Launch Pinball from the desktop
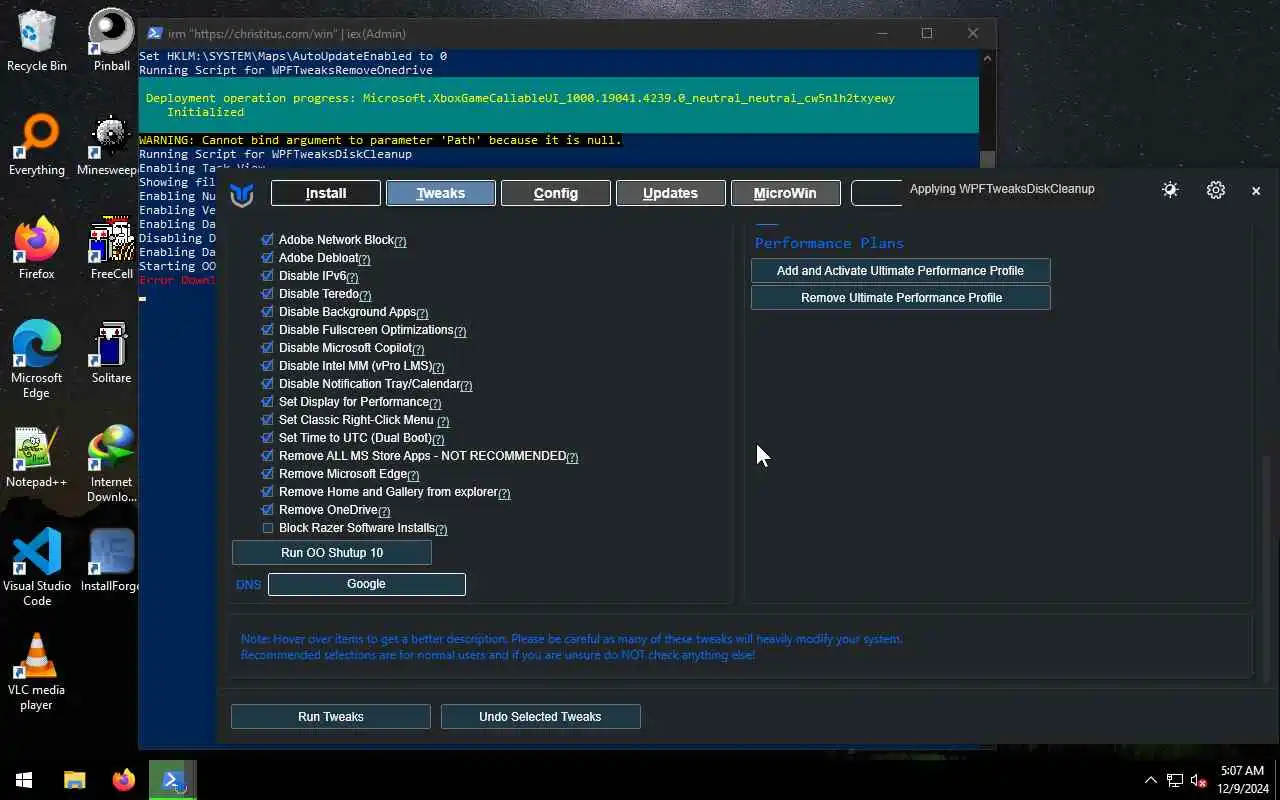Image resolution: width=1280 pixels, height=800 pixels. pyautogui.click(x=112, y=40)
